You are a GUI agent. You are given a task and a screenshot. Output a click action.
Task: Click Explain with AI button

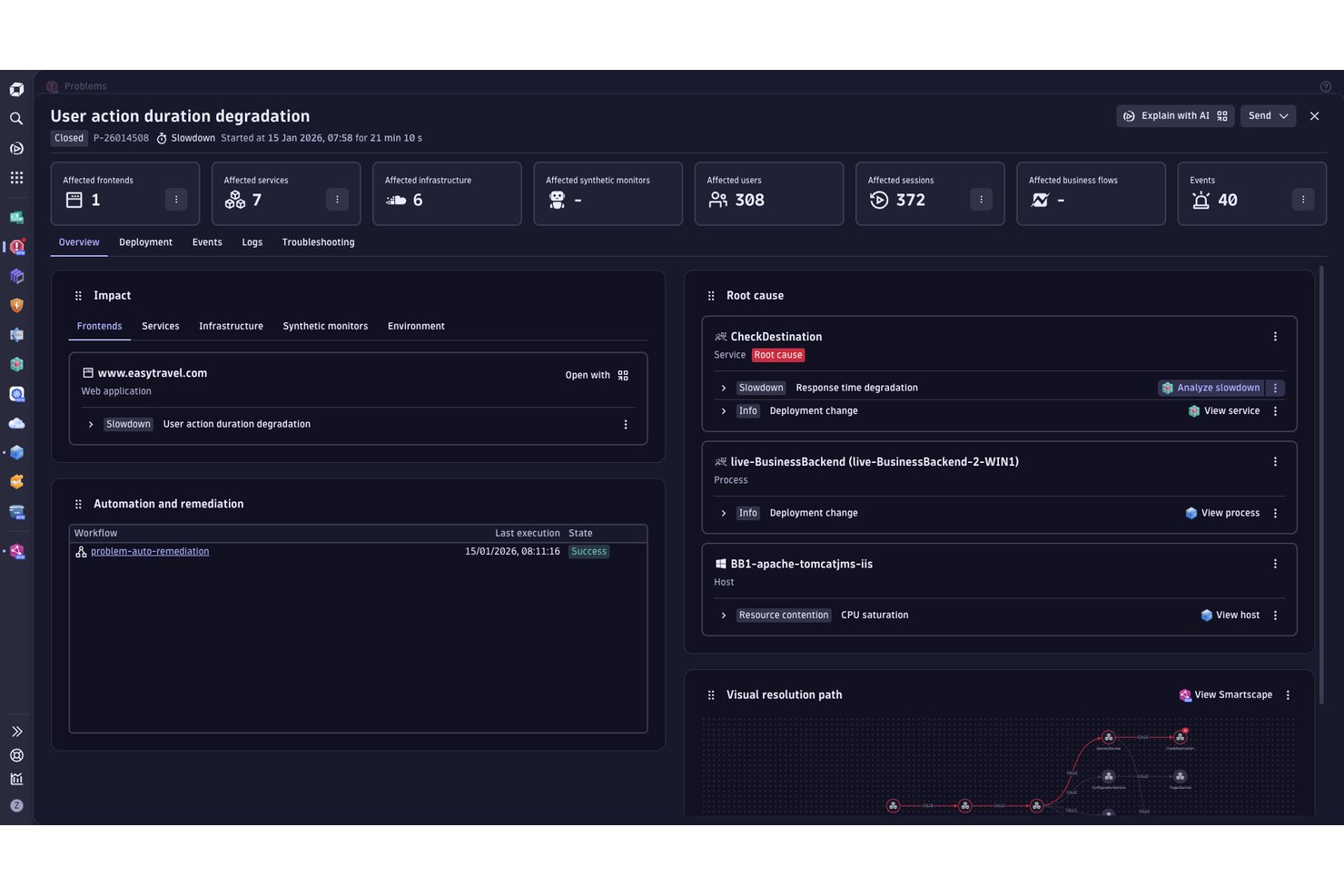[1175, 115]
